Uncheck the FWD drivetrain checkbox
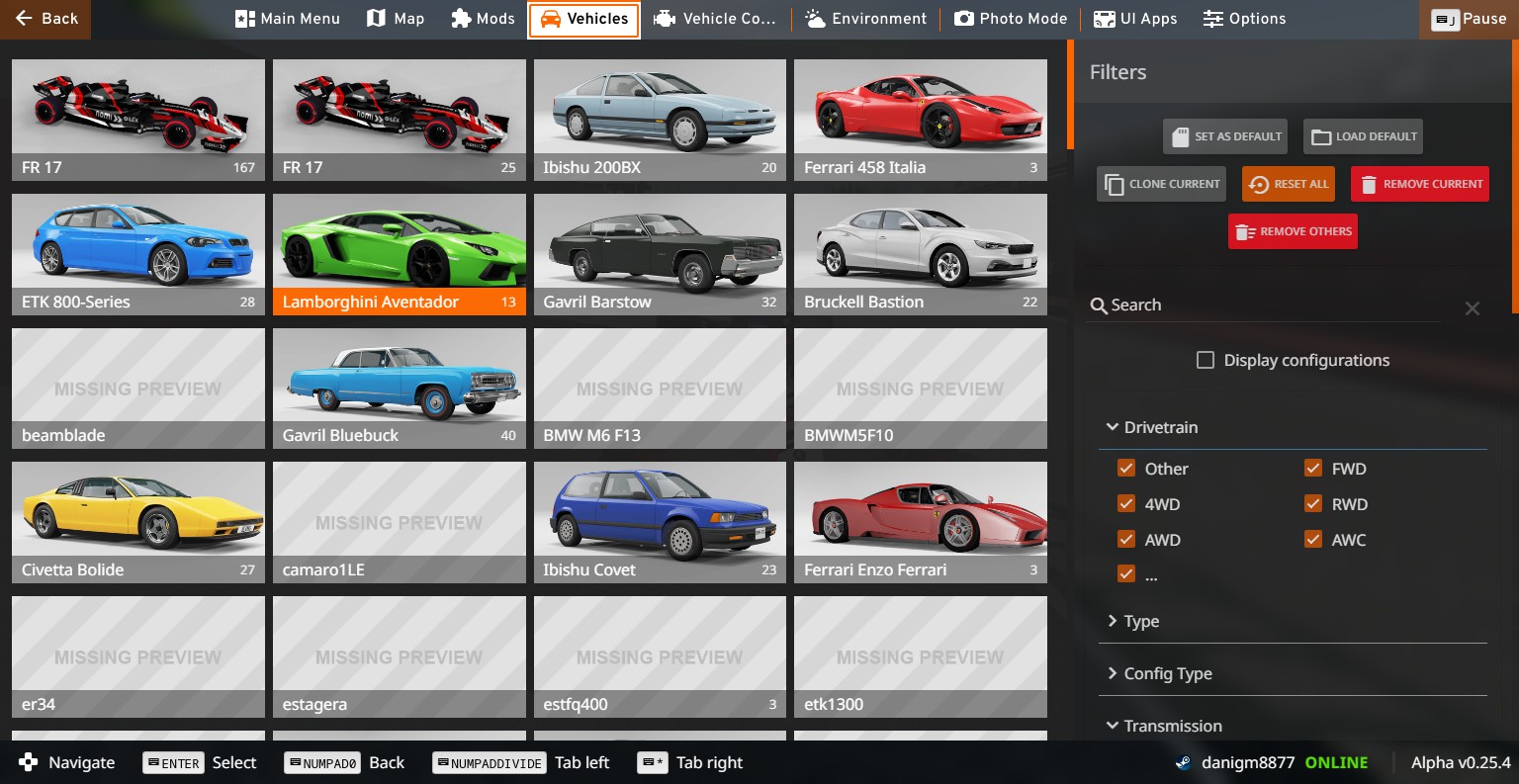The height and width of the screenshot is (784, 1519). (x=1313, y=468)
